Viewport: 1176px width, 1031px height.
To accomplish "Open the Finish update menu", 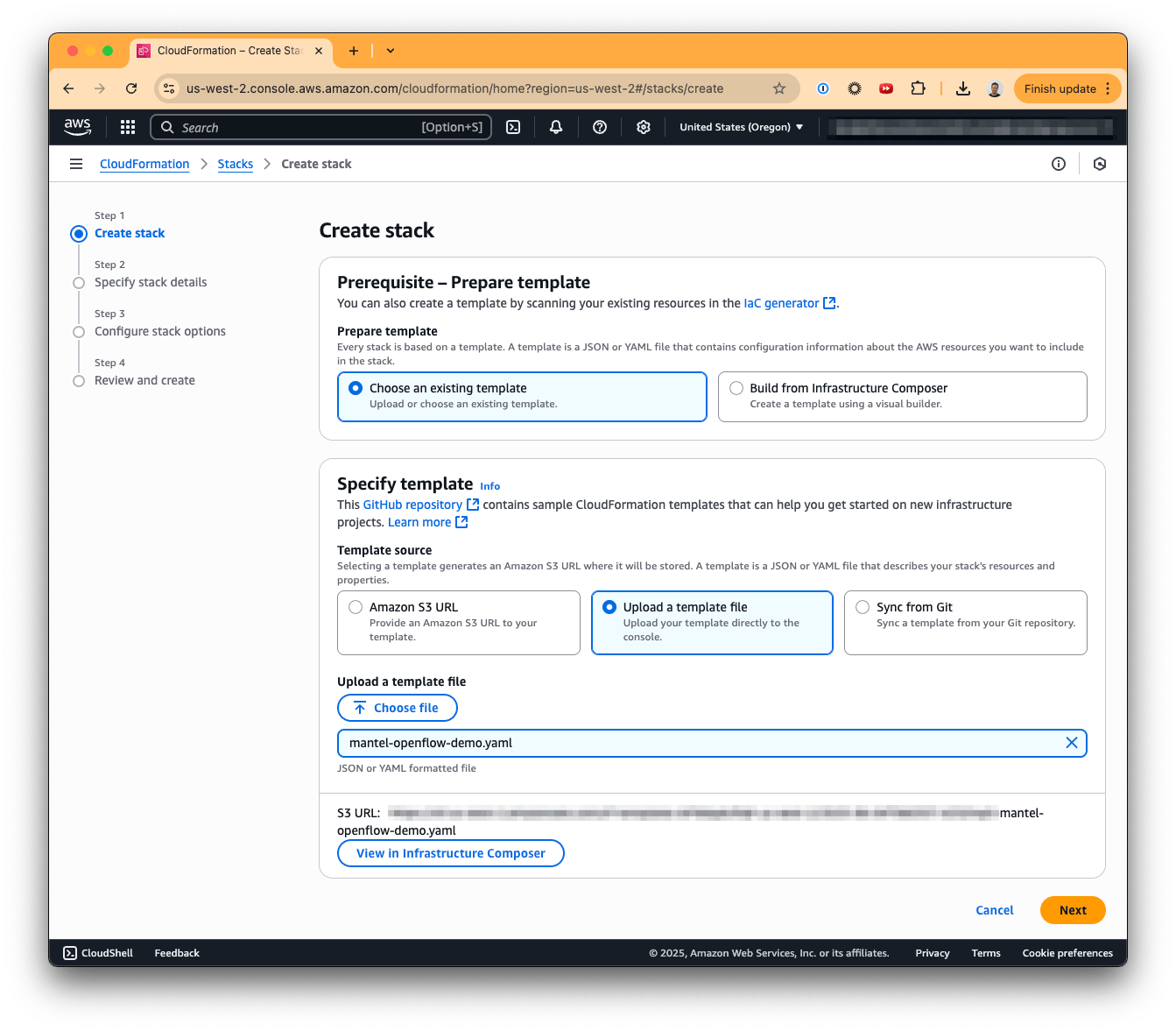I will click(1067, 88).
